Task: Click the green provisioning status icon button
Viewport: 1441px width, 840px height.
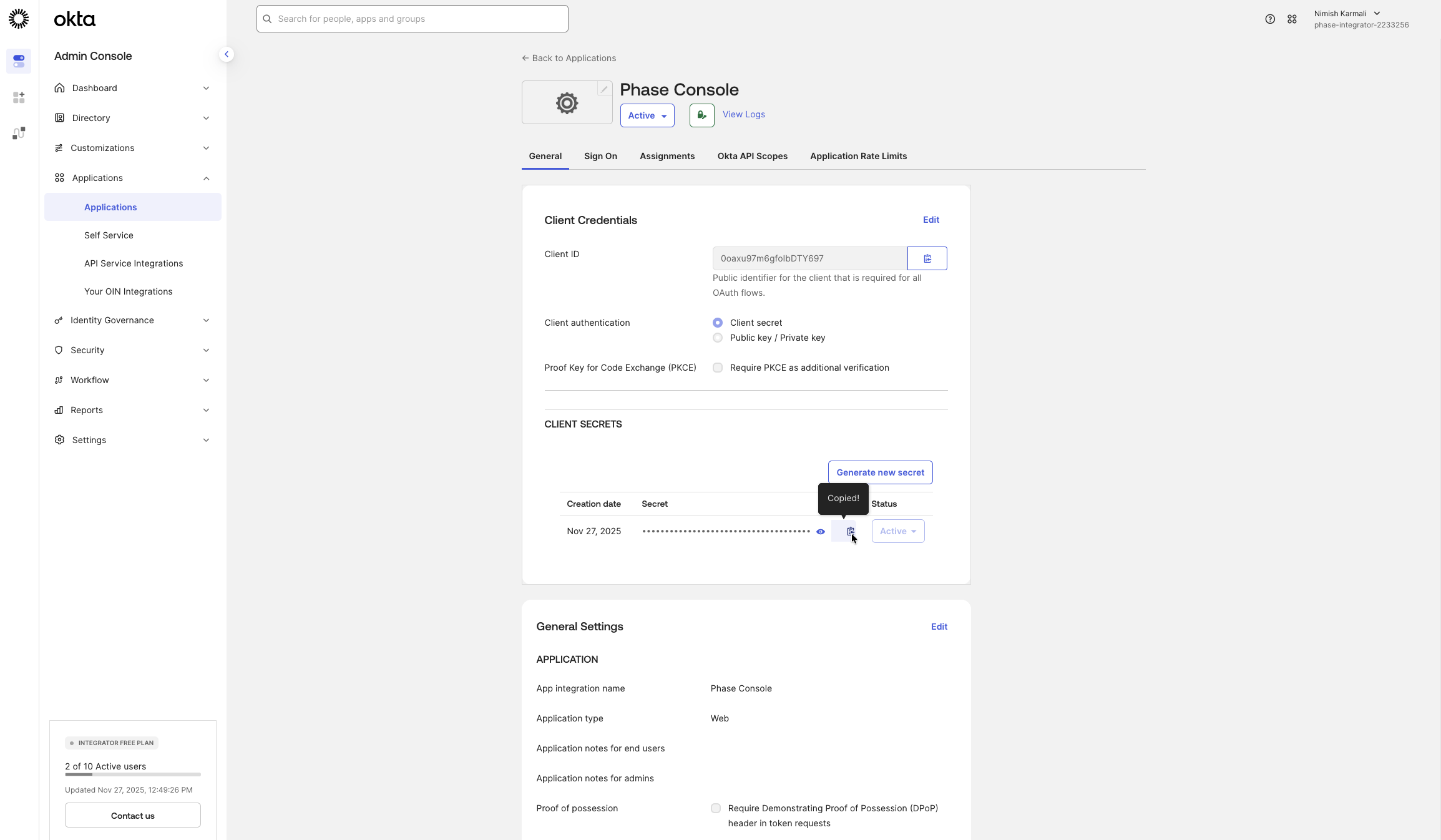Action: pyautogui.click(x=702, y=115)
